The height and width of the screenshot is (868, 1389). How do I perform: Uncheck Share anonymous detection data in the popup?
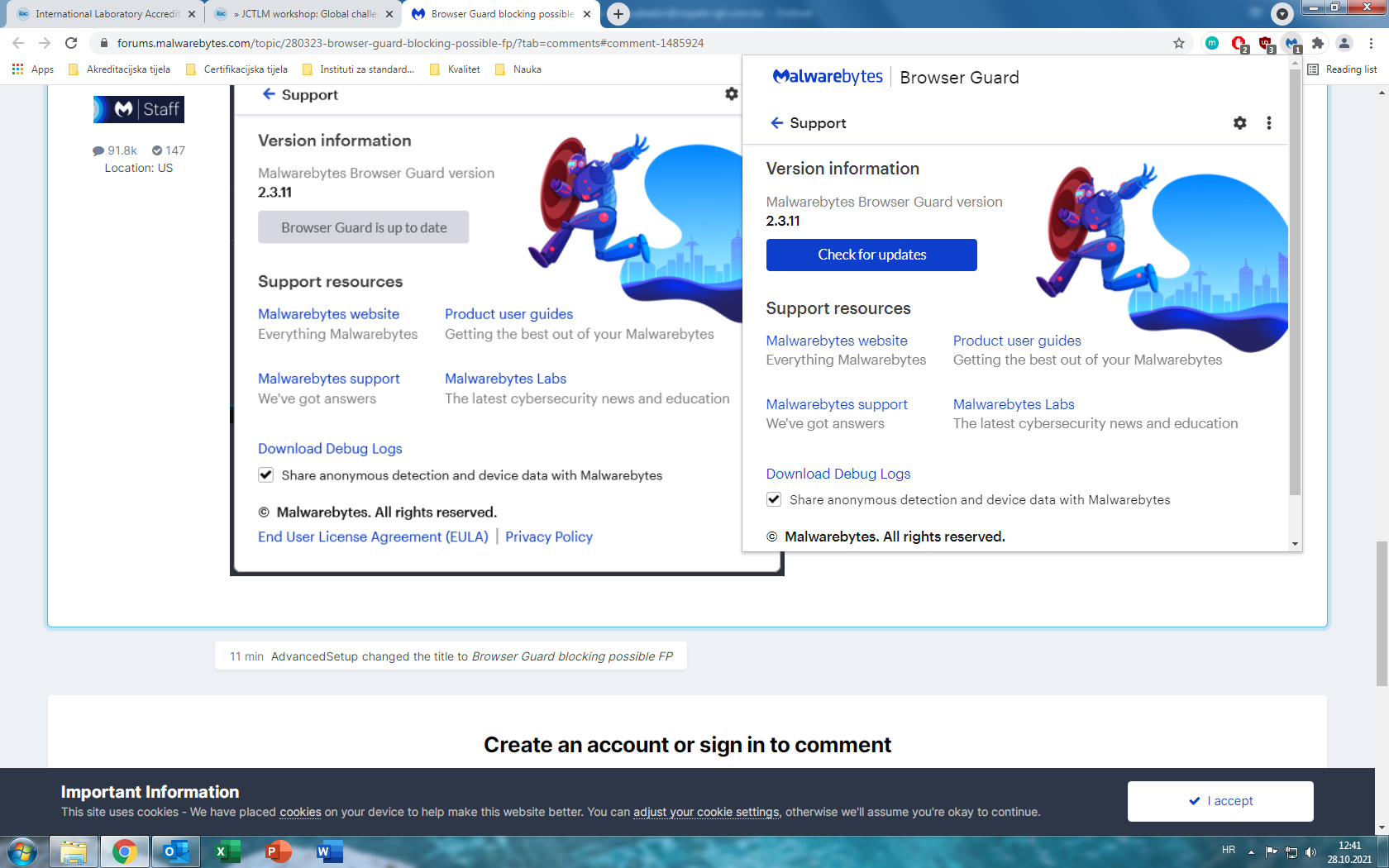[774, 499]
